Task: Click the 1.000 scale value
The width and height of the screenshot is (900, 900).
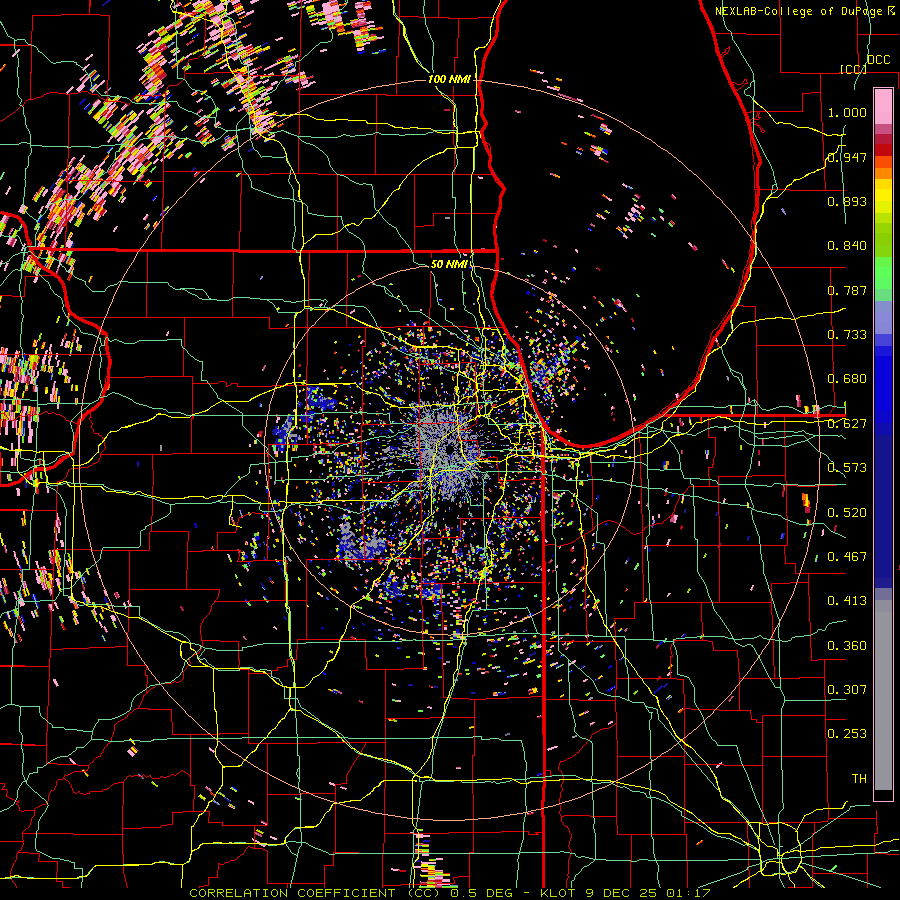Action: pyautogui.click(x=847, y=112)
